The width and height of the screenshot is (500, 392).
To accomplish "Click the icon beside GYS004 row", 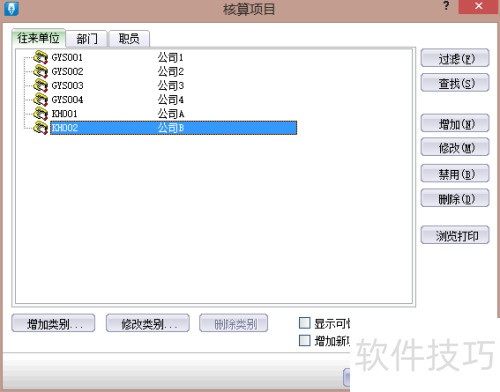I will point(41,99).
